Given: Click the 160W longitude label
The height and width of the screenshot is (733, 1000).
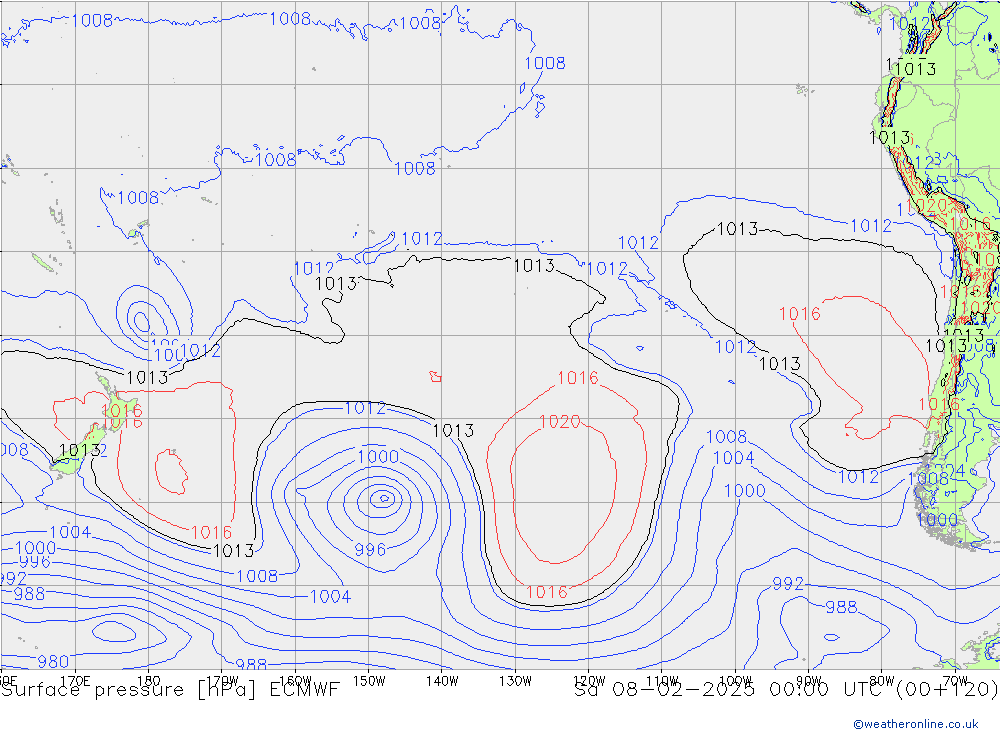Looking at the screenshot, I should tap(295, 681).
